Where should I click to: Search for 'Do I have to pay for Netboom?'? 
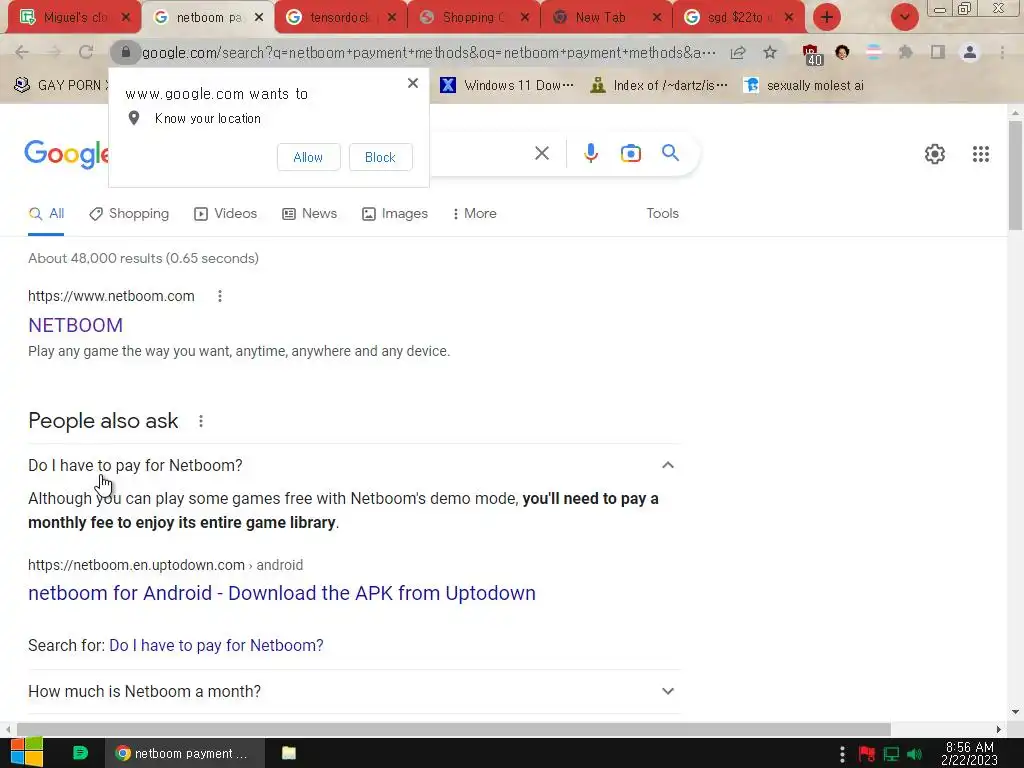point(216,646)
